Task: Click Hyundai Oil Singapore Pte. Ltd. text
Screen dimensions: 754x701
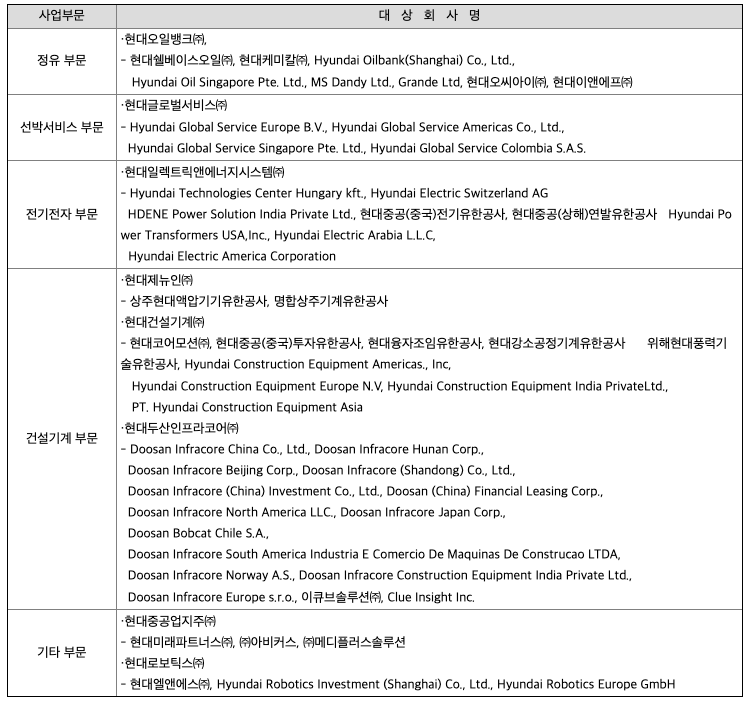Action: (217, 82)
